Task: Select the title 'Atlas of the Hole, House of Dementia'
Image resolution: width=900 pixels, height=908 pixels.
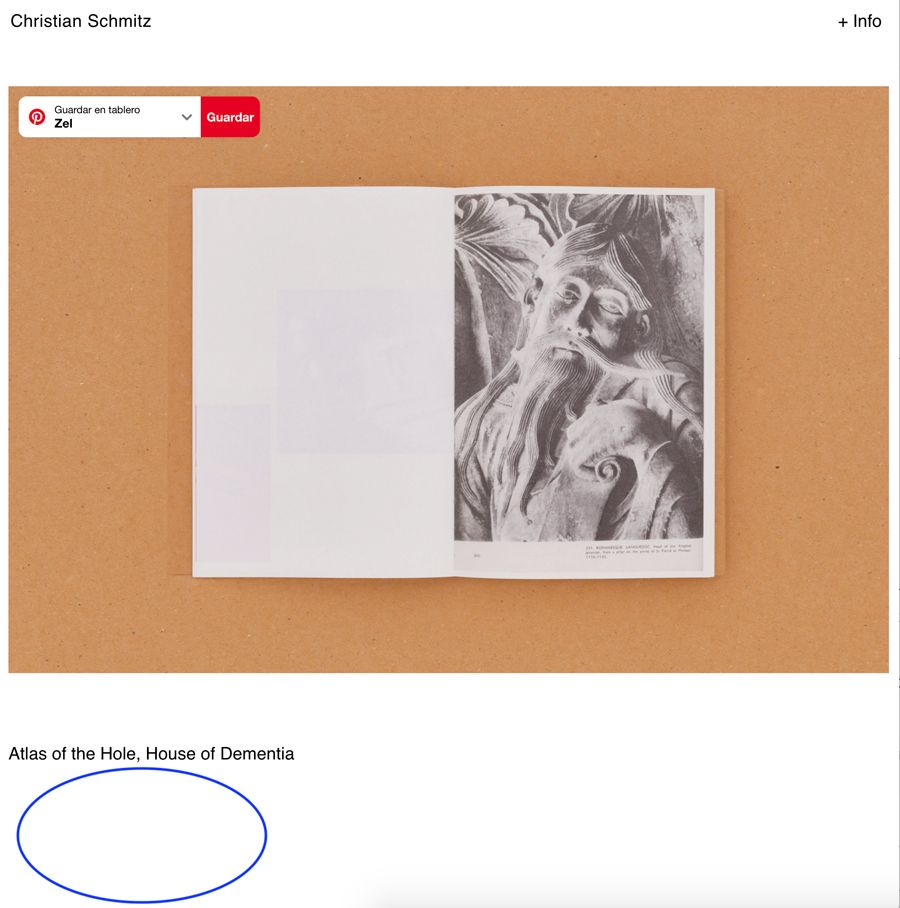Action: pyautogui.click(x=151, y=753)
